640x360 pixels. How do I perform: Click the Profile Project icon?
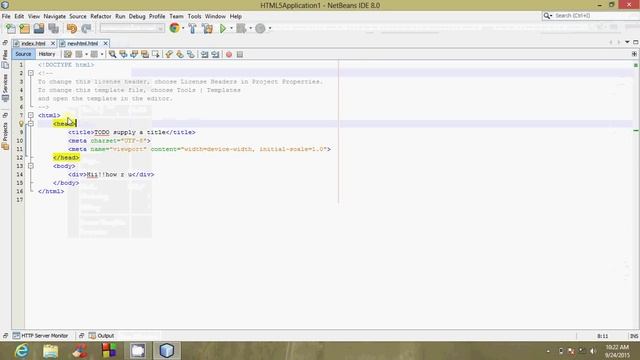(x=260, y=28)
